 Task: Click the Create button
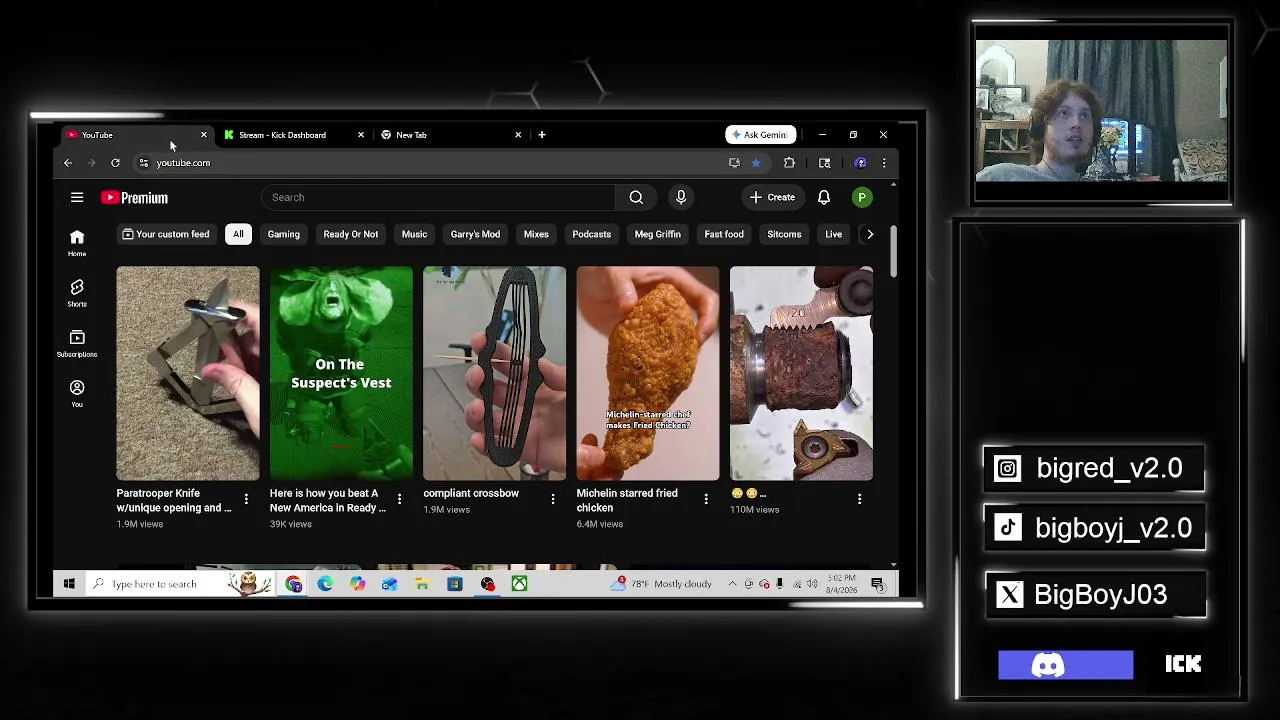[x=772, y=198]
